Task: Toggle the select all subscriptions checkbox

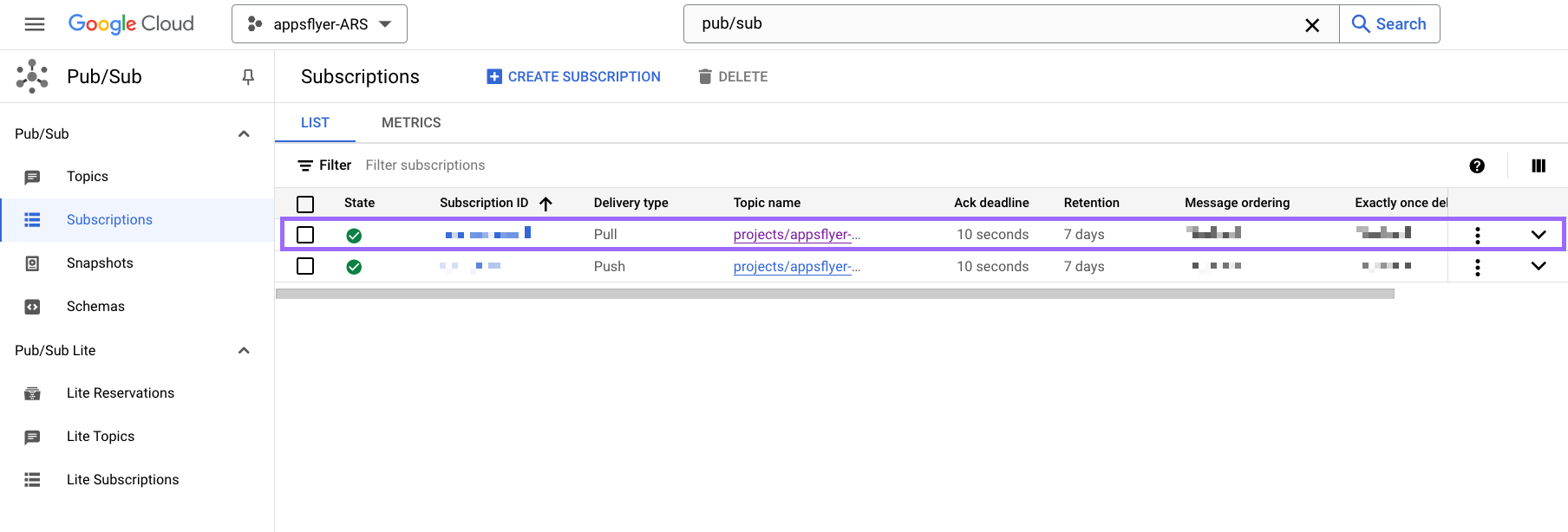Action: point(305,204)
